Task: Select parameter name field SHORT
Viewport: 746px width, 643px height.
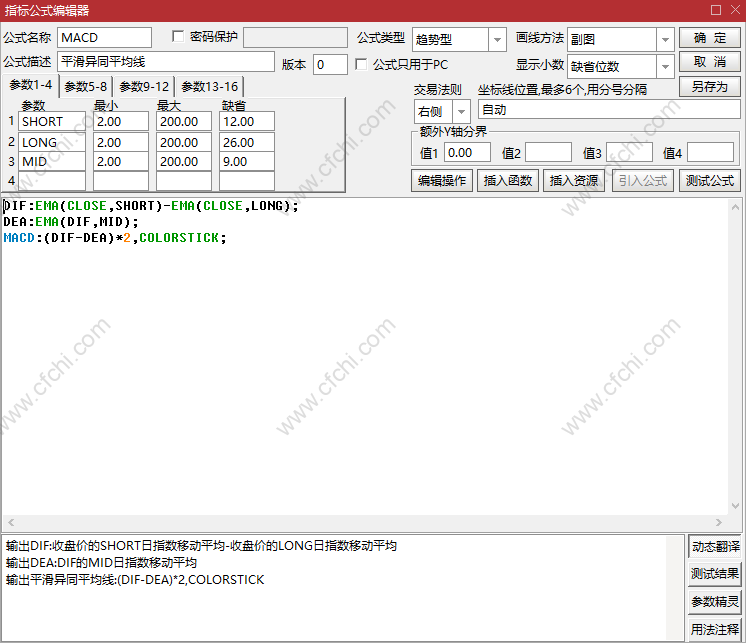Action: pyautogui.click(x=52, y=121)
